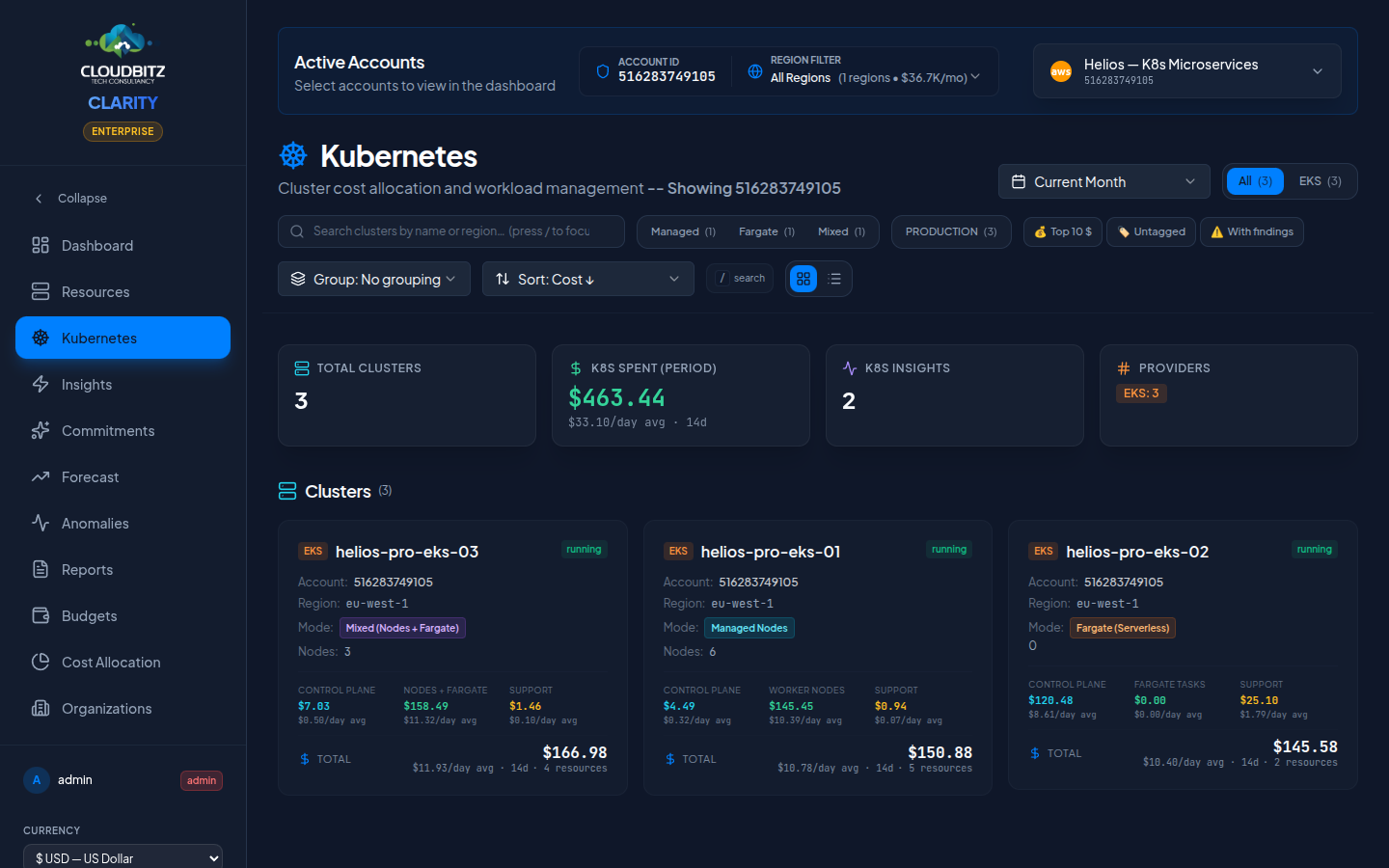Open the USD currency selector

click(123, 857)
